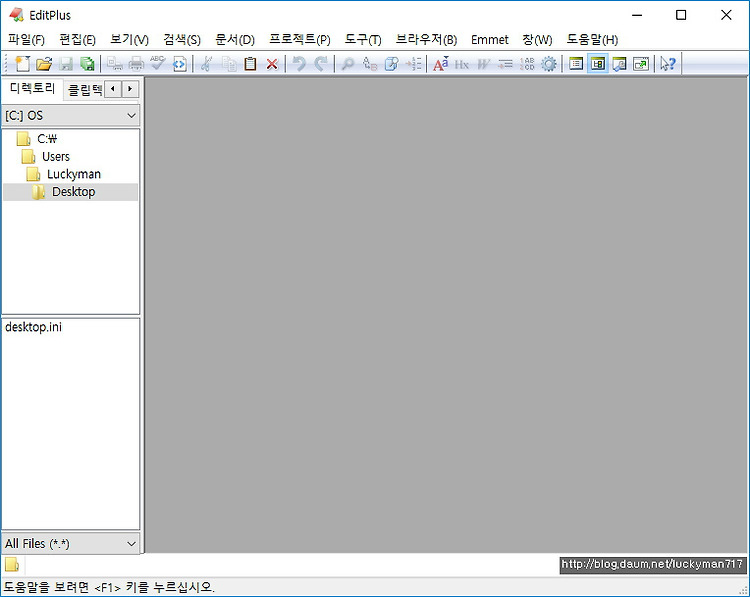Click the context help arrow-question icon
750x597 pixels.
[x=668, y=64]
